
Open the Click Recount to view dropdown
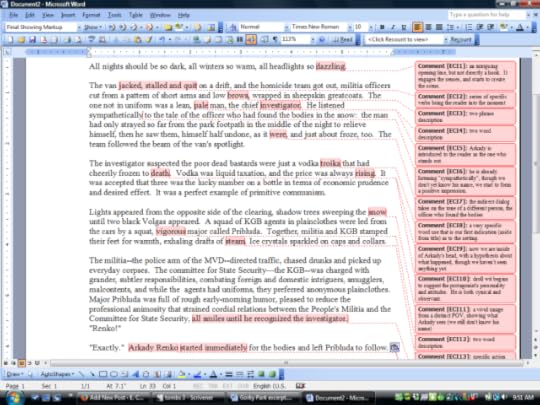446,40
